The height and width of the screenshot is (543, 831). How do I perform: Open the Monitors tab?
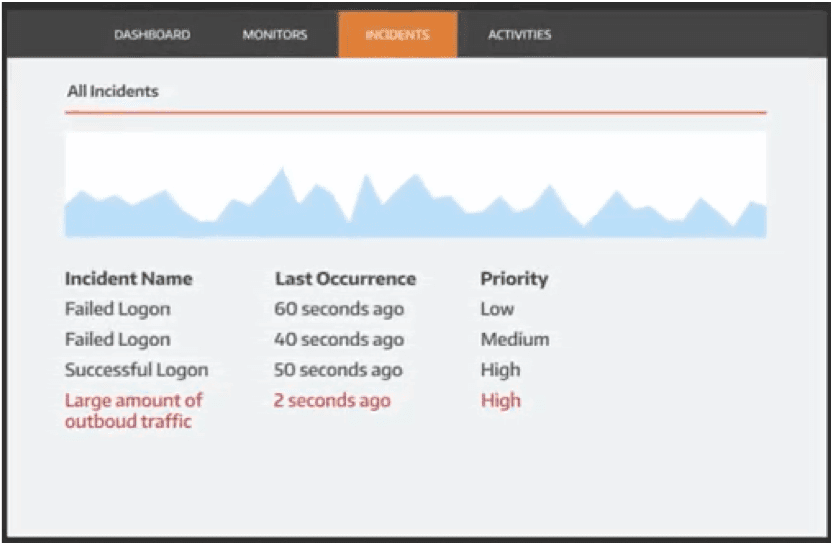275,35
